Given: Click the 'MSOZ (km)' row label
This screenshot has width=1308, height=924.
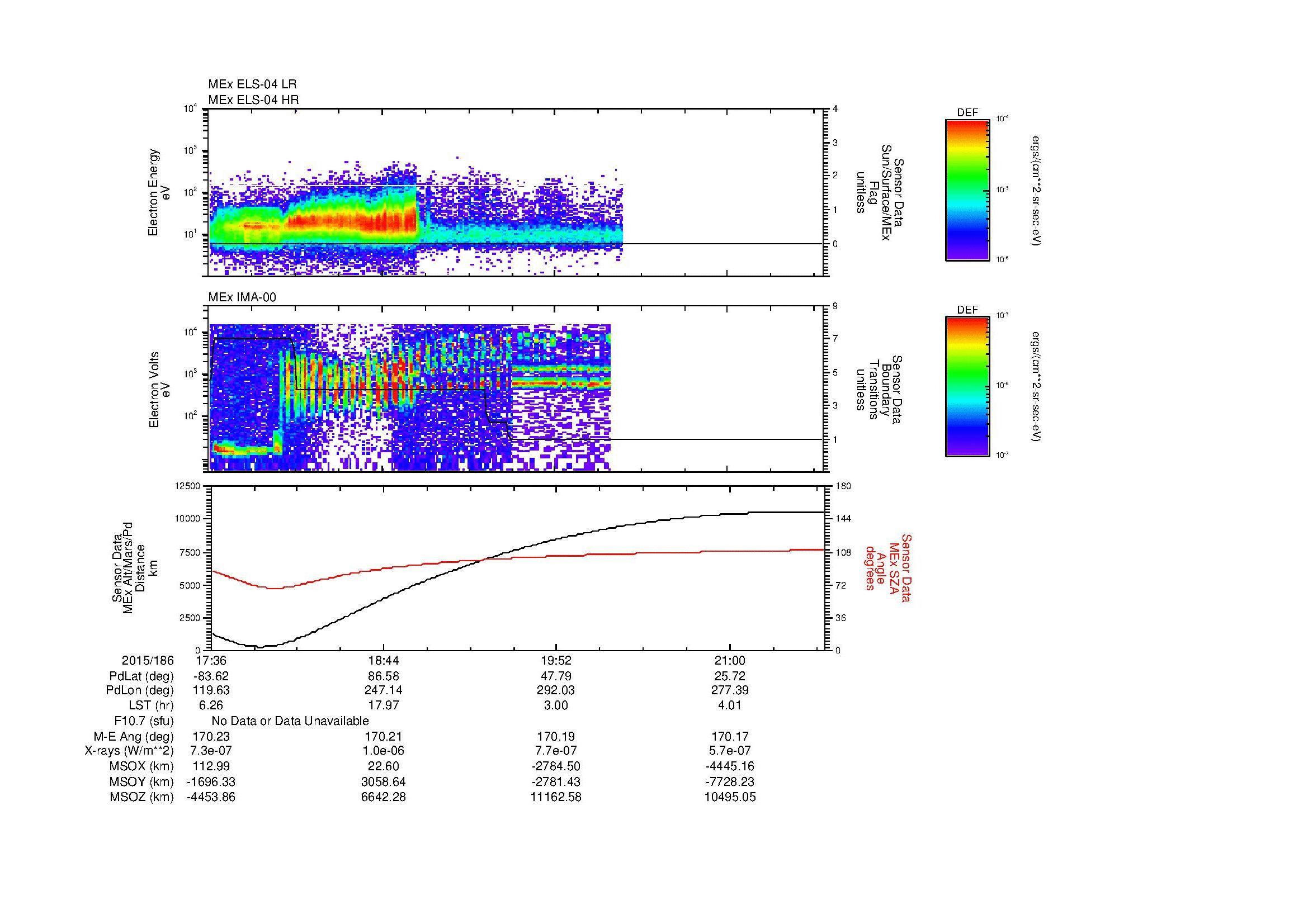Looking at the screenshot, I should 141,797.
